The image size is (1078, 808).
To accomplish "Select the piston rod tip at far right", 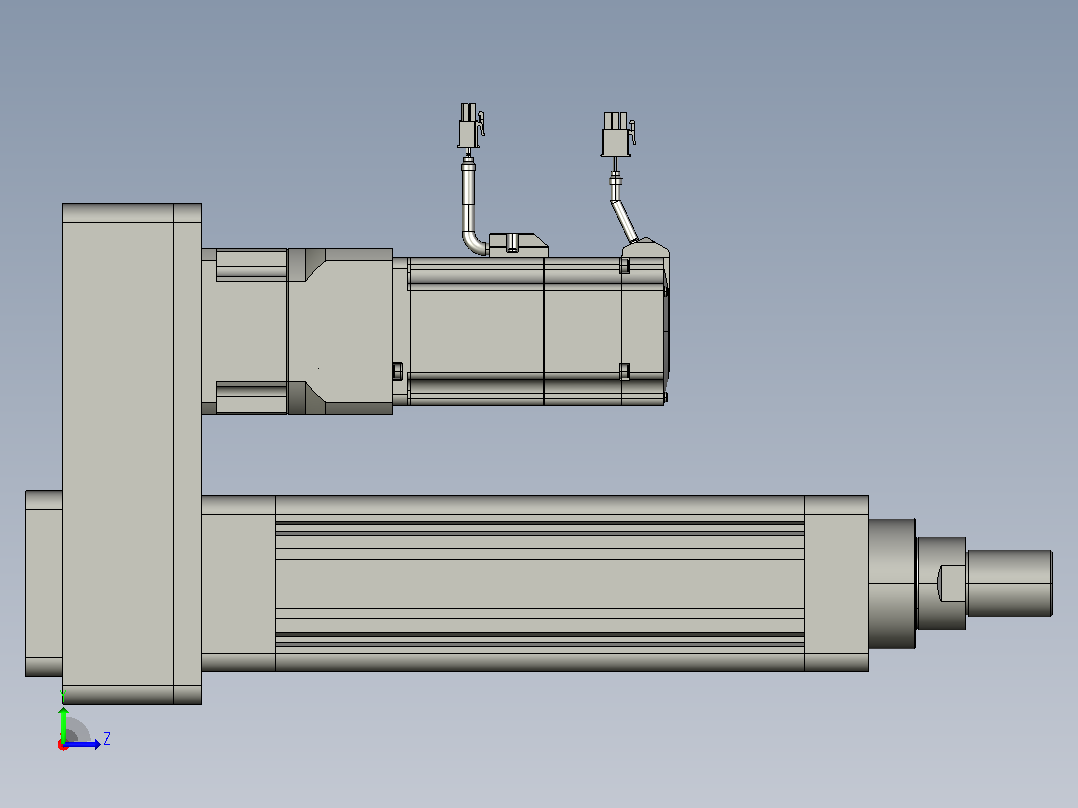I will [1009, 583].
